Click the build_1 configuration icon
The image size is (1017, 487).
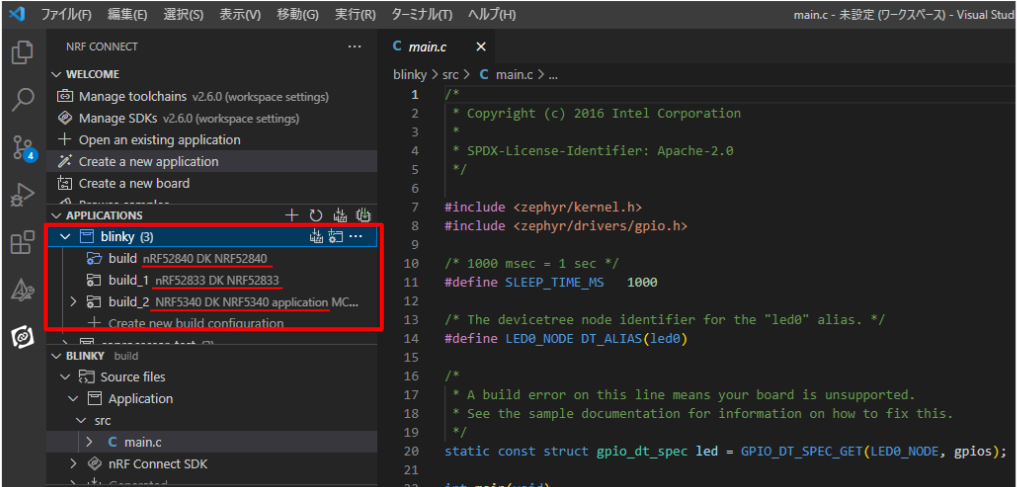[x=95, y=280]
